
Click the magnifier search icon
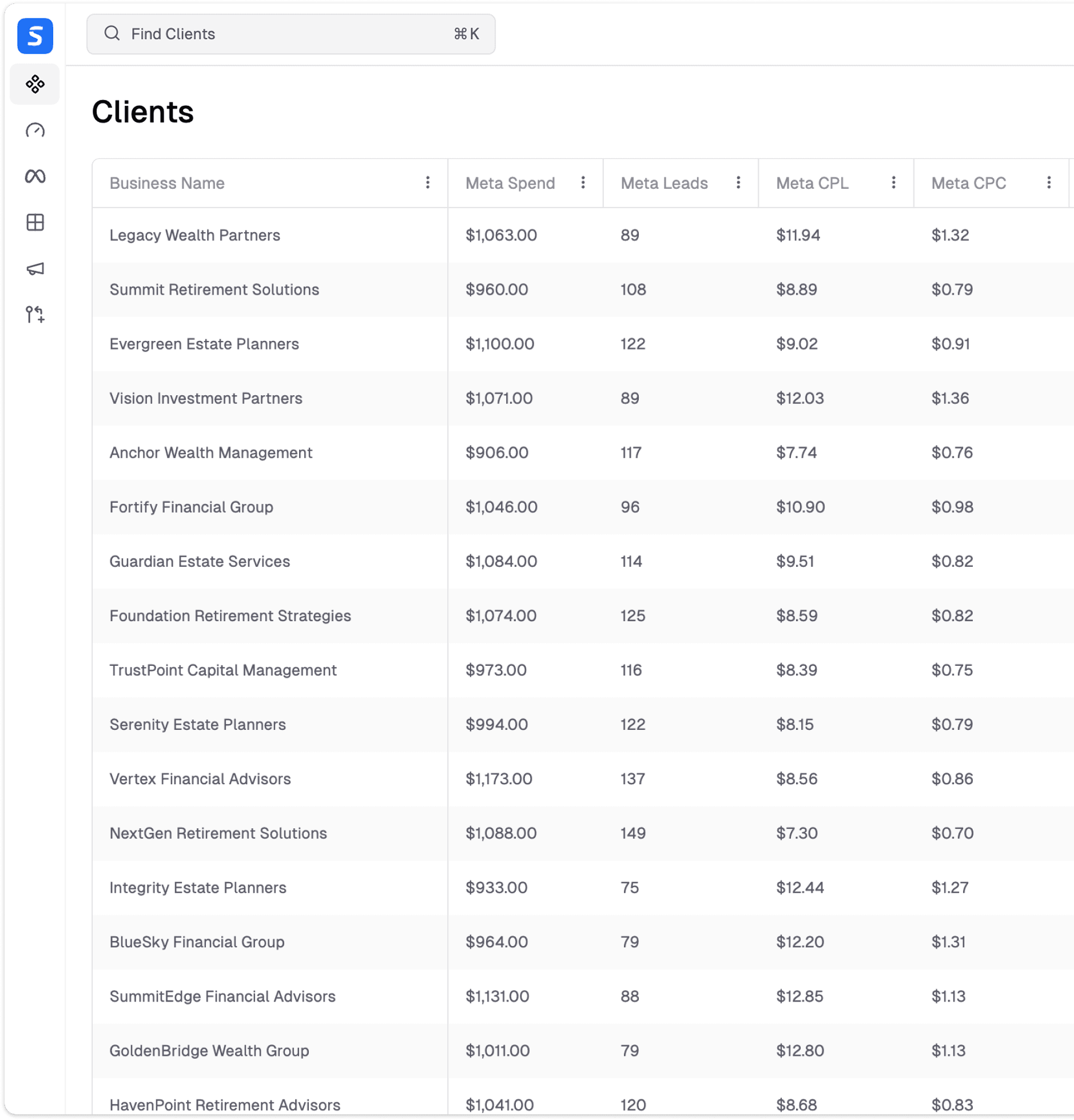click(112, 34)
